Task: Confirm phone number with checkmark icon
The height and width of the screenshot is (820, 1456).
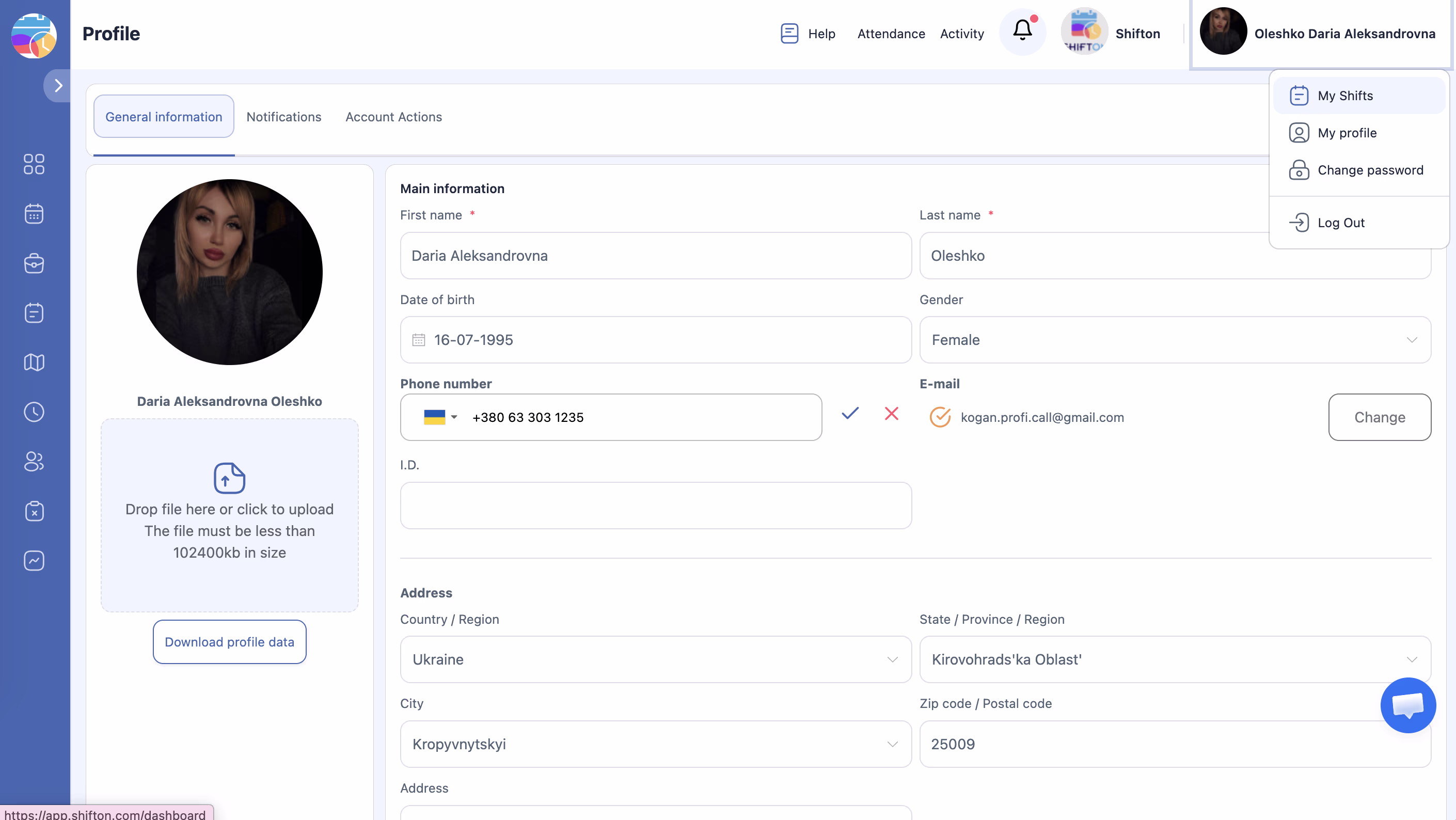Action: 850,414
